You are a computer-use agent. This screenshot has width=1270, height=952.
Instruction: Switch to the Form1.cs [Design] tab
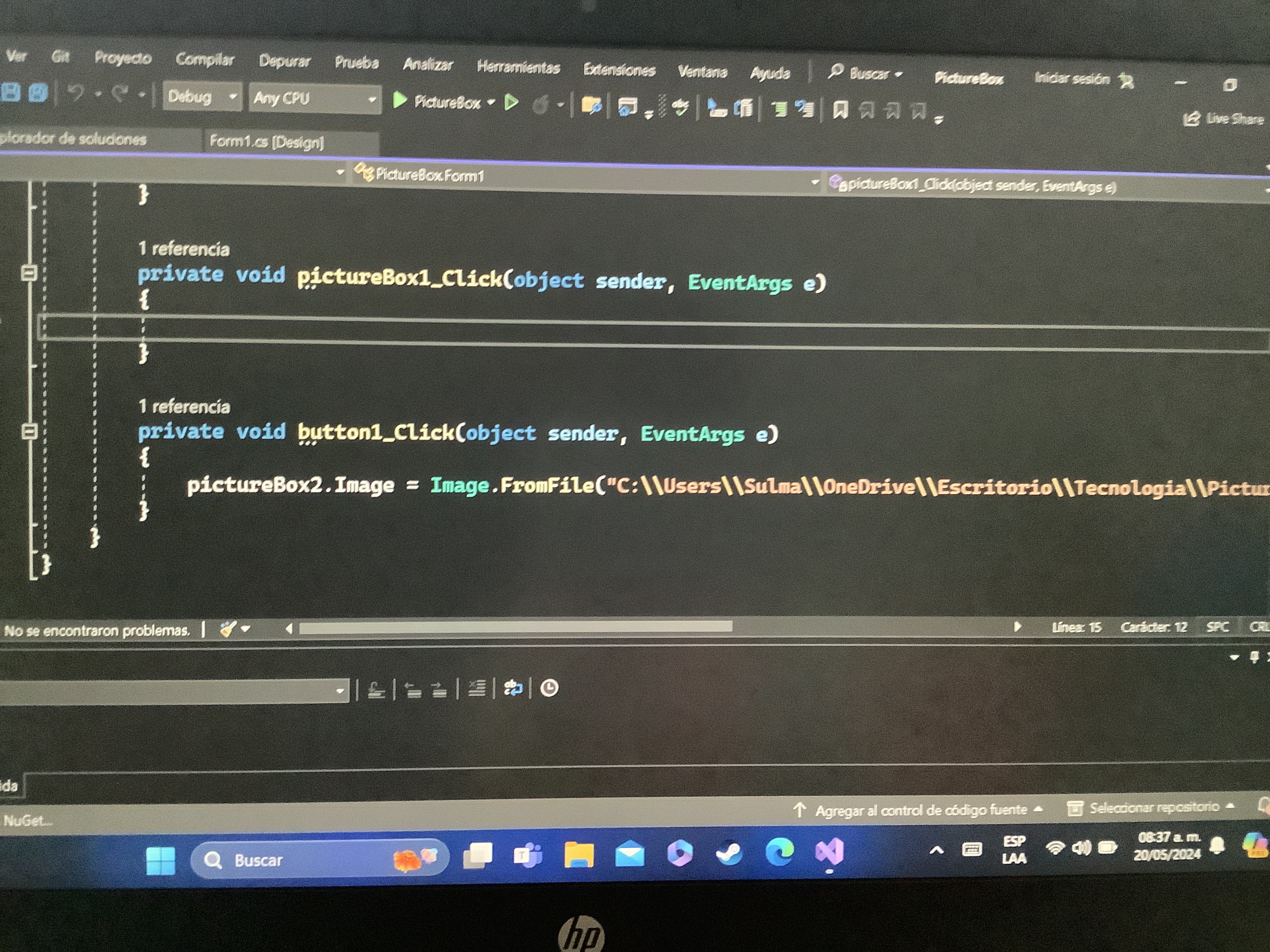pos(267,141)
